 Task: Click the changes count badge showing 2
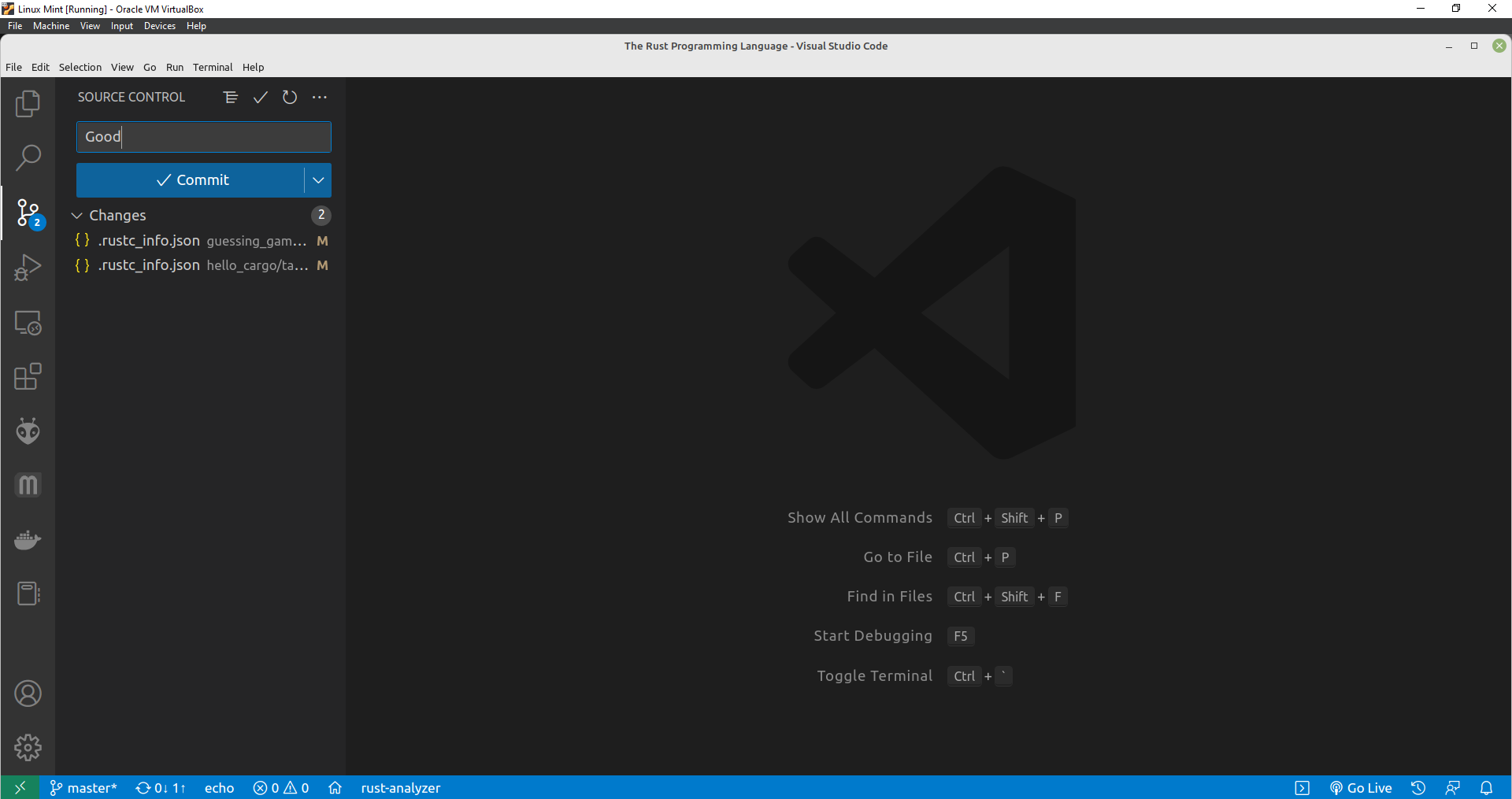[x=321, y=215]
